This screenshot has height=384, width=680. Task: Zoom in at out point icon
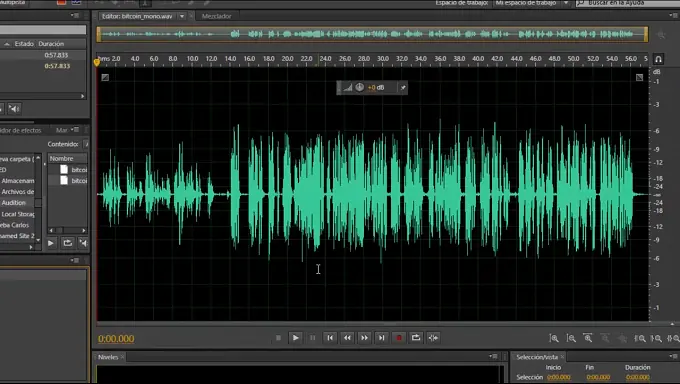click(x=656, y=338)
